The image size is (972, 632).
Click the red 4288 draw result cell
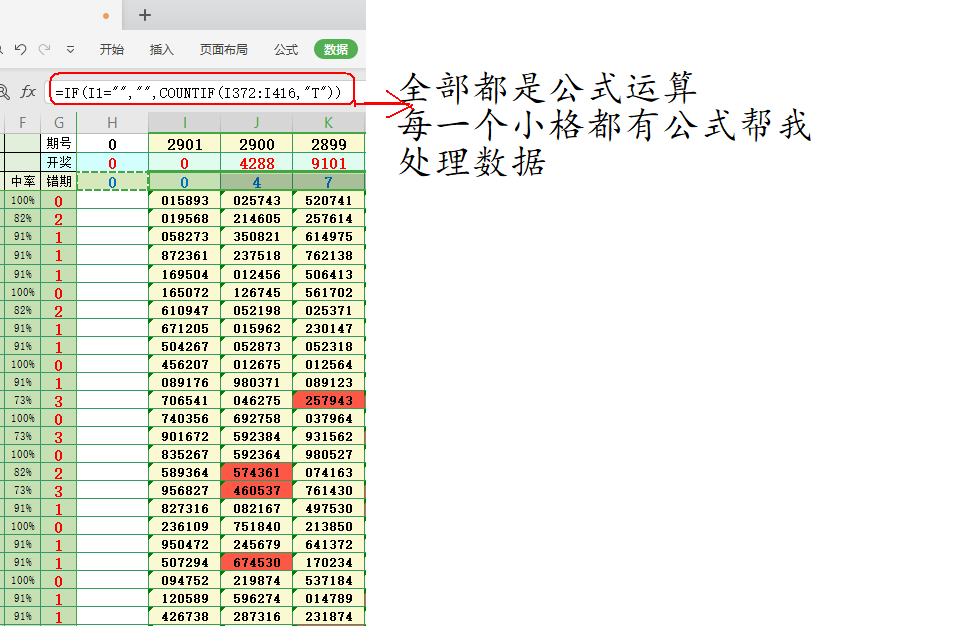coord(257,164)
